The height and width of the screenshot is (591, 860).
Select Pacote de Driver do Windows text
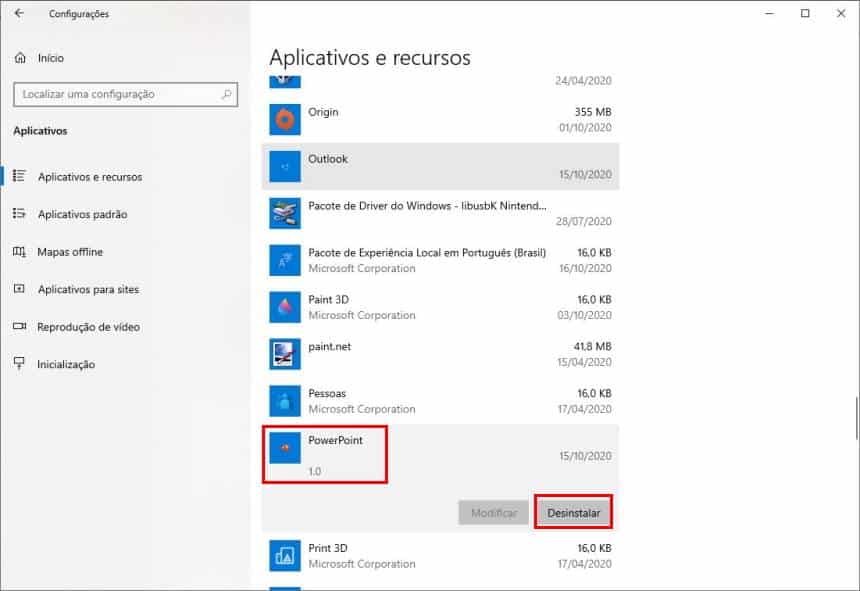point(427,206)
